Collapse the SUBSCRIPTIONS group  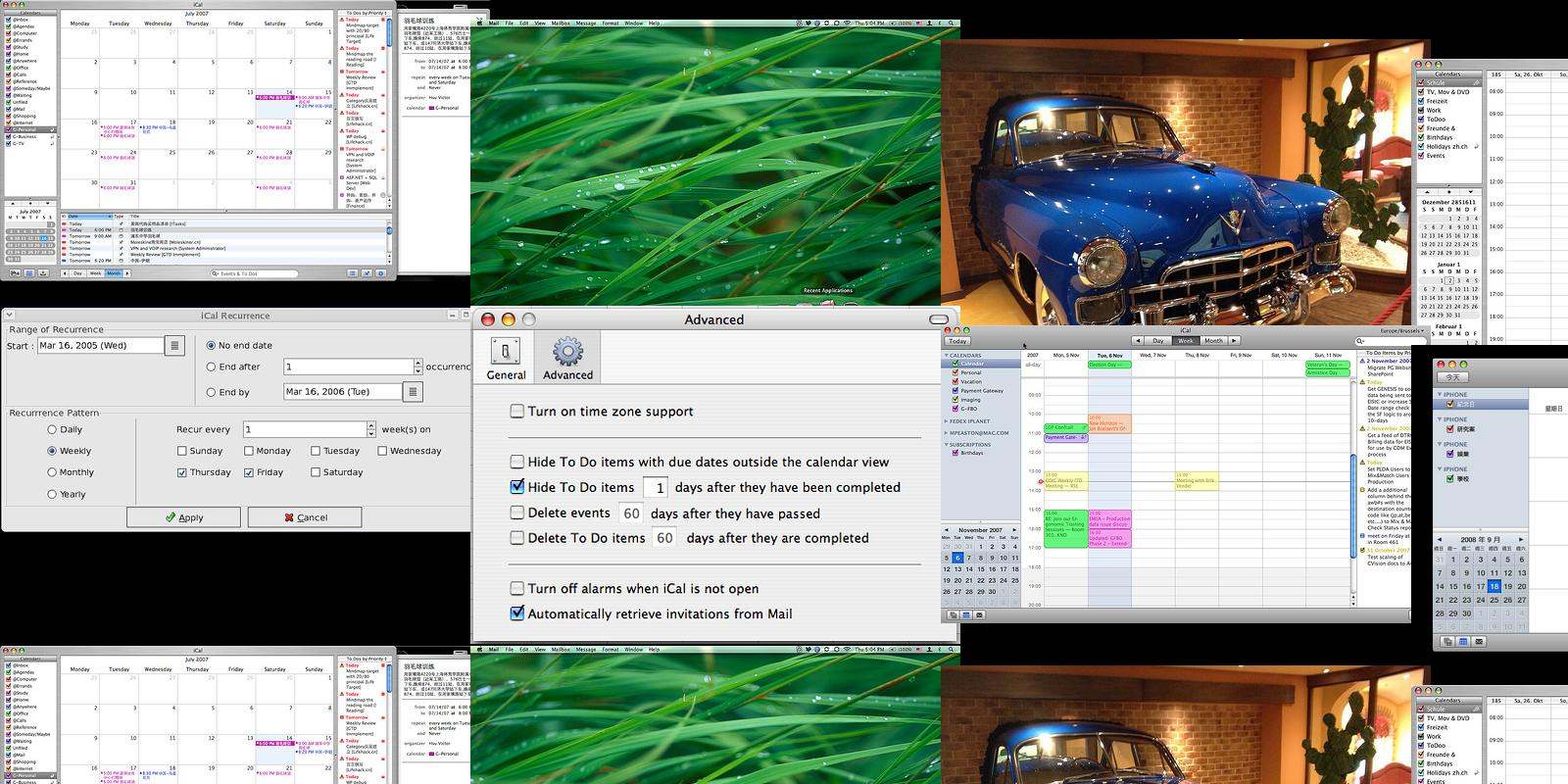pos(946,444)
